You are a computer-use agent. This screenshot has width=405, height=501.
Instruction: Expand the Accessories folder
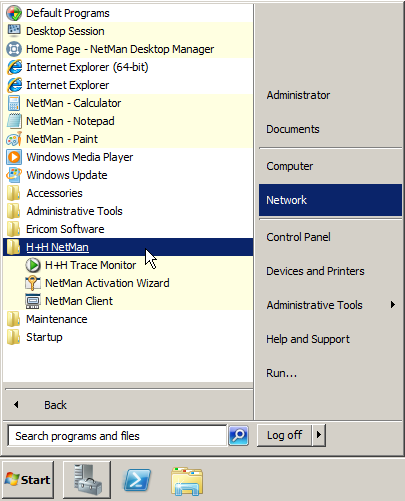(x=128, y=193)
